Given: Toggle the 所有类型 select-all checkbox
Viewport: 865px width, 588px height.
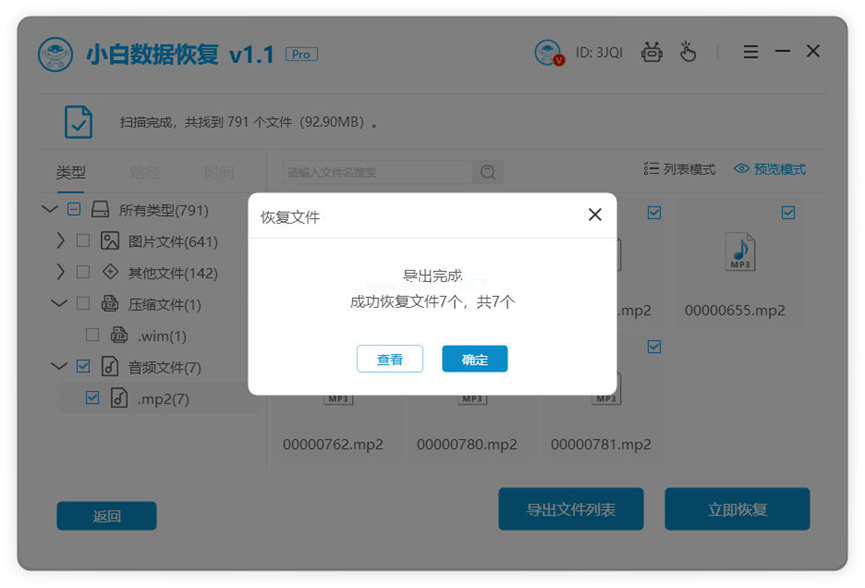Looking at the screenshot, I should click(x=74, y=209).
